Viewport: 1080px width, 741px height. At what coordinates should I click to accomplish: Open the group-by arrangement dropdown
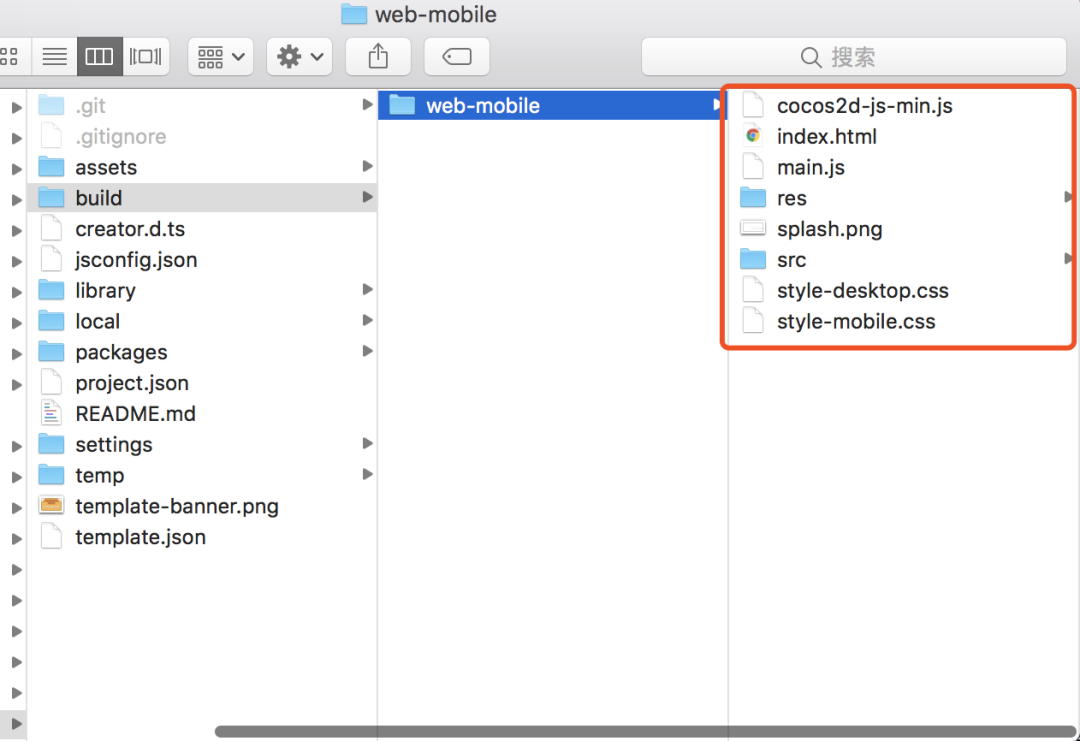[220, 56]
